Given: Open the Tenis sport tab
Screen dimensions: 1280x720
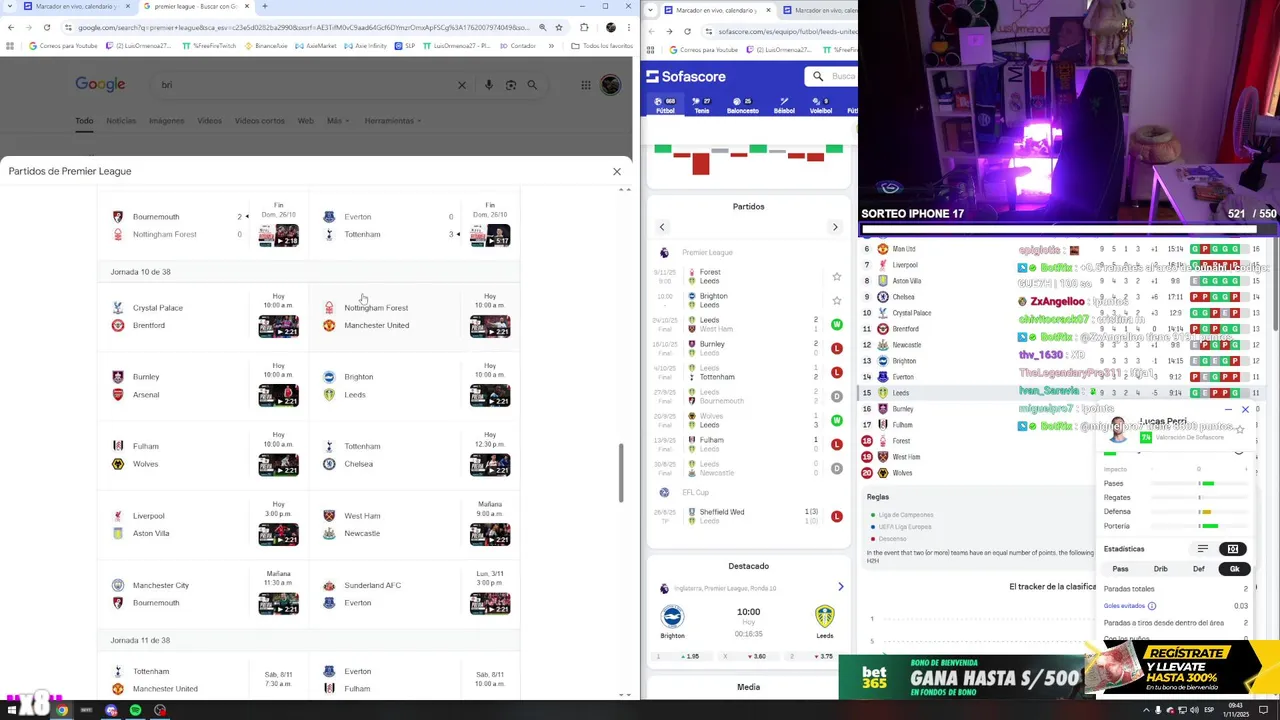Looking at the screenshot, I should coord(702,105).
